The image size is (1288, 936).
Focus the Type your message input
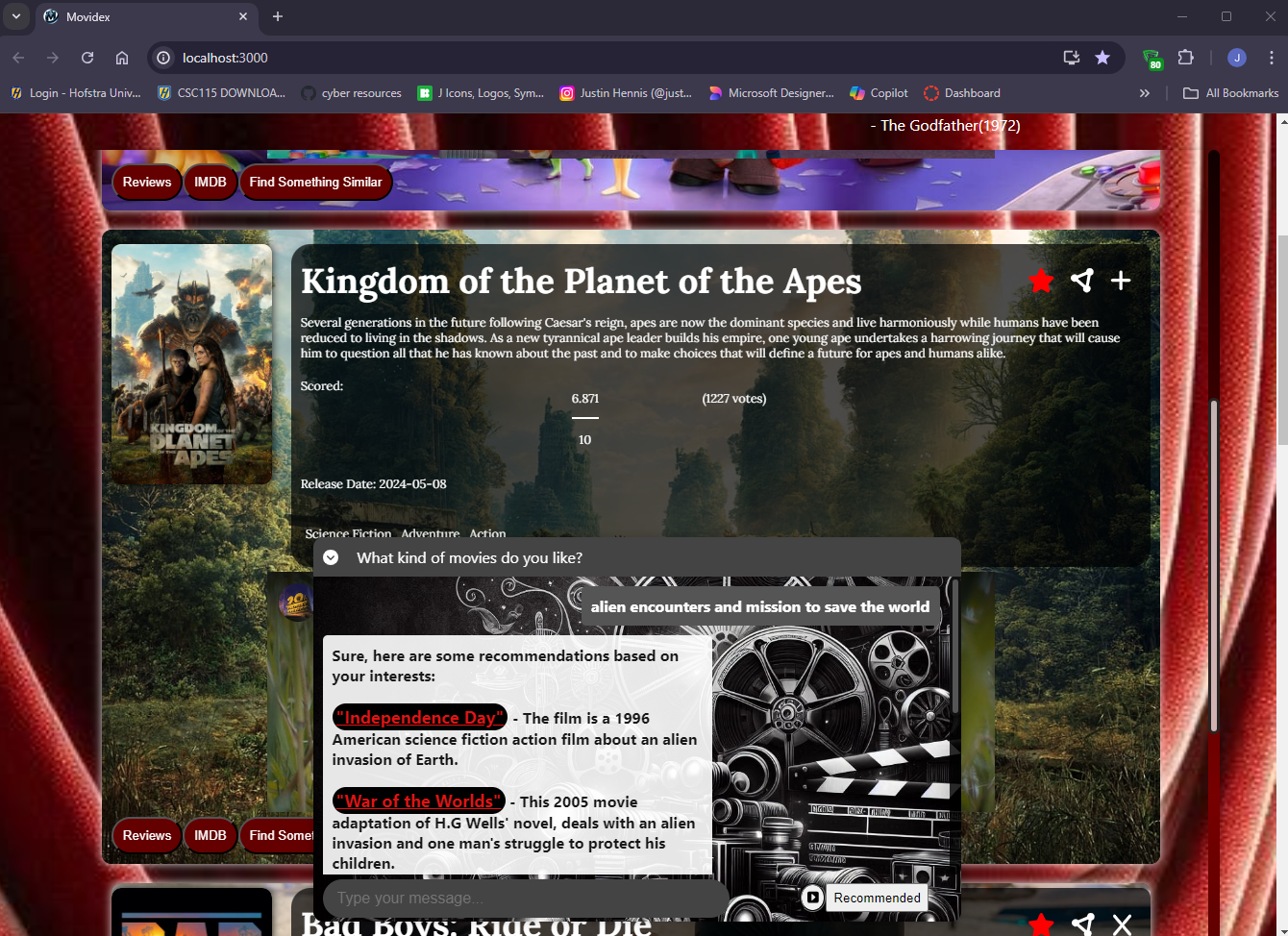point(525,898)
